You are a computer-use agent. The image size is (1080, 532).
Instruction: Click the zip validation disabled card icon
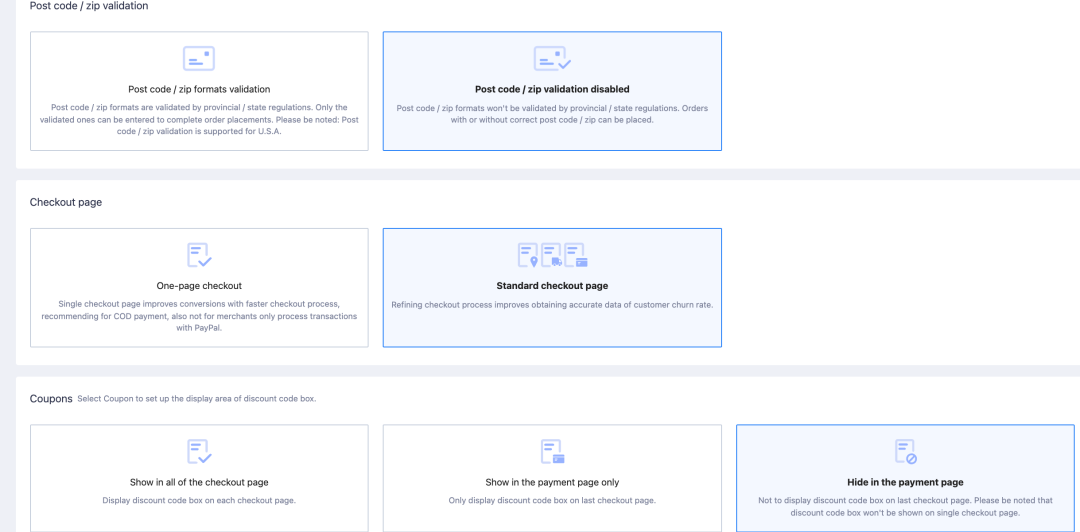(x=552, y=59)
